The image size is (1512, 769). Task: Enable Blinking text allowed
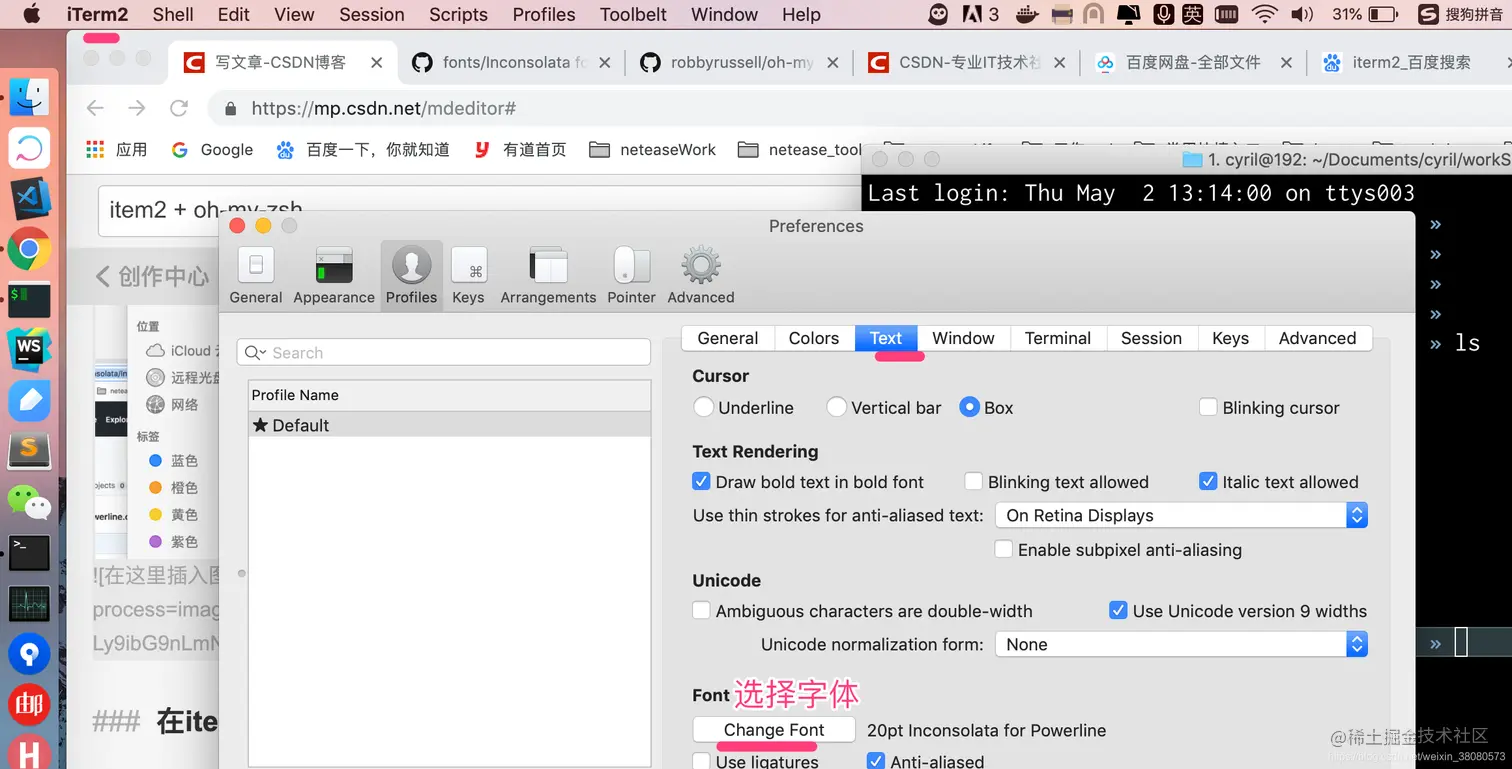(x=974, y=481)
